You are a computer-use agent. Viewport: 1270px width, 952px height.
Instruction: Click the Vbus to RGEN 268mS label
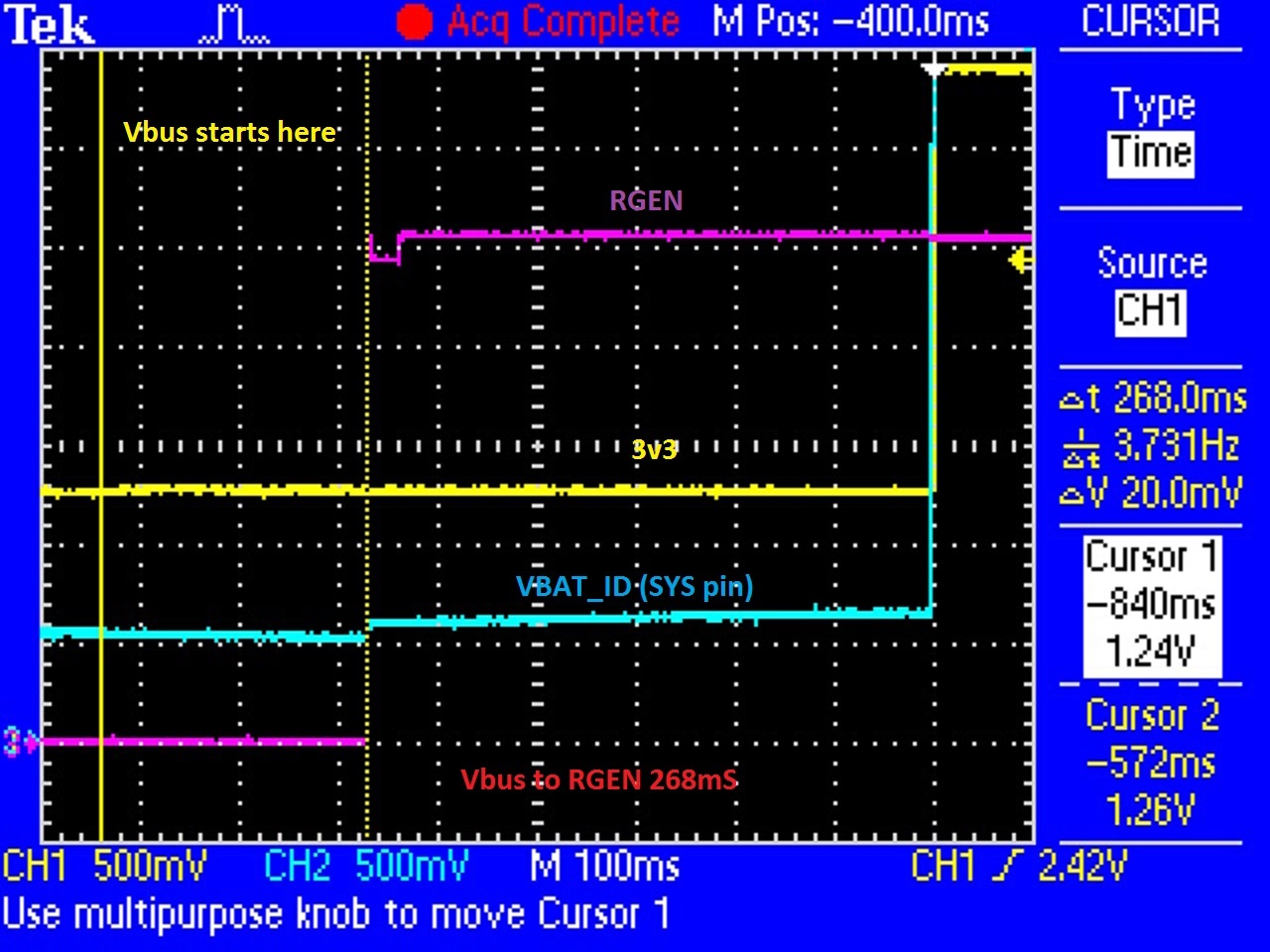[599, 779]
